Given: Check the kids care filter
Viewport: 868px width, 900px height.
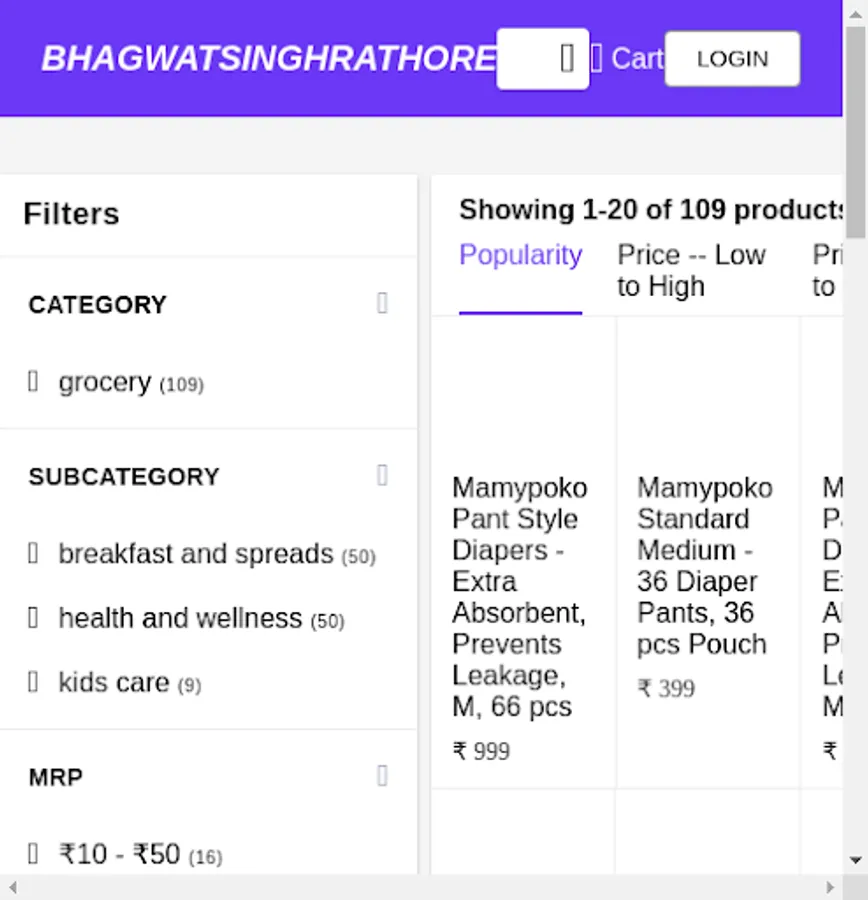Looking at the screenshot, I should (33, 682).
